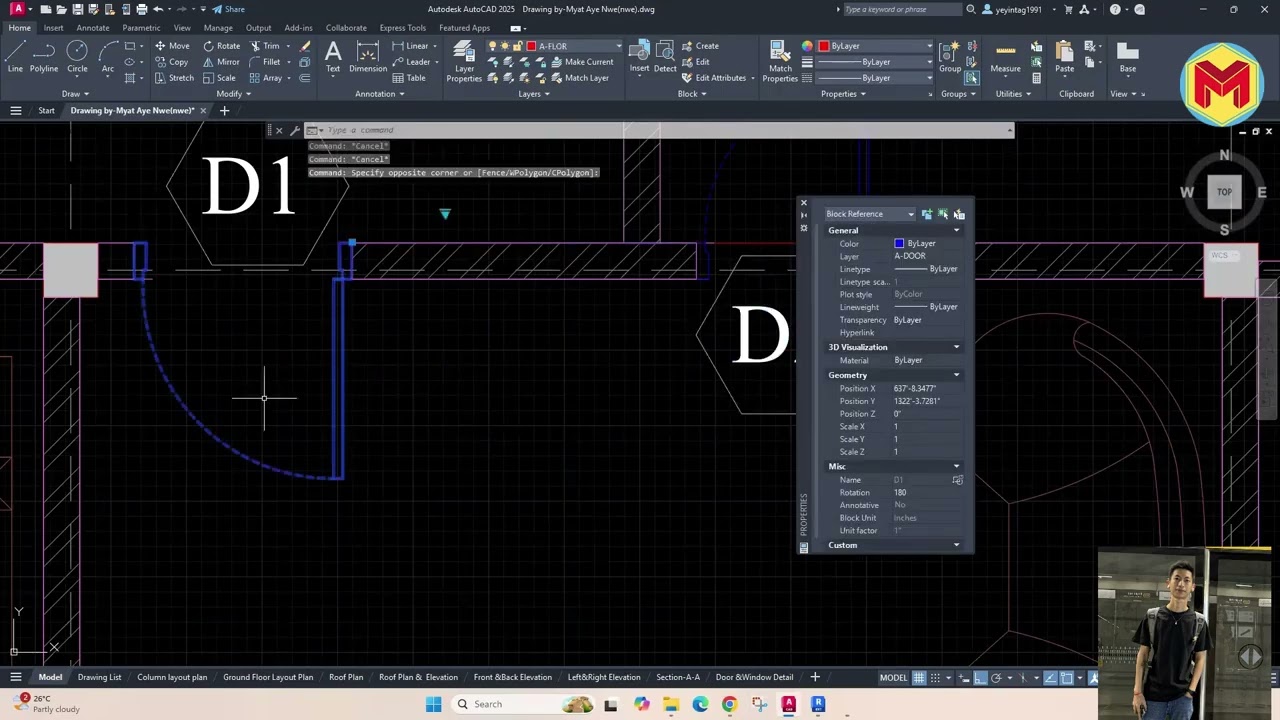Select the Line drawing tool

coord(15,57)
